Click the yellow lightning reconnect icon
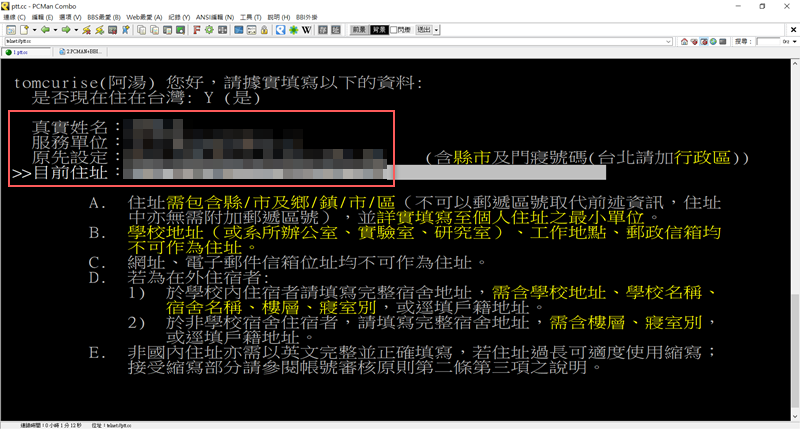800x429 pixels. [99, 30]
